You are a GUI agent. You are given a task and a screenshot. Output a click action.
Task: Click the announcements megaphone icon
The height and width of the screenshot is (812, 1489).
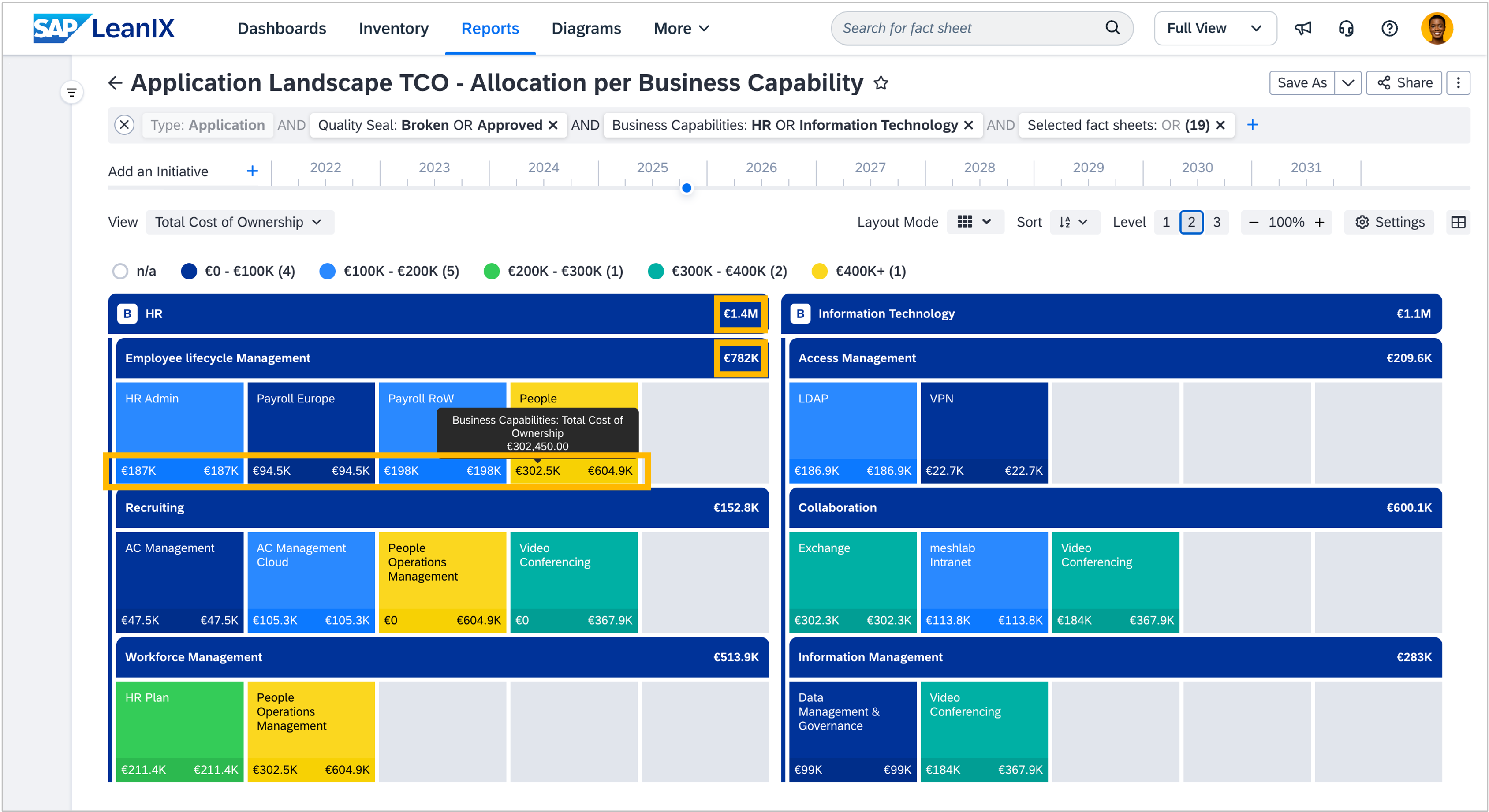coord(1302,28)
